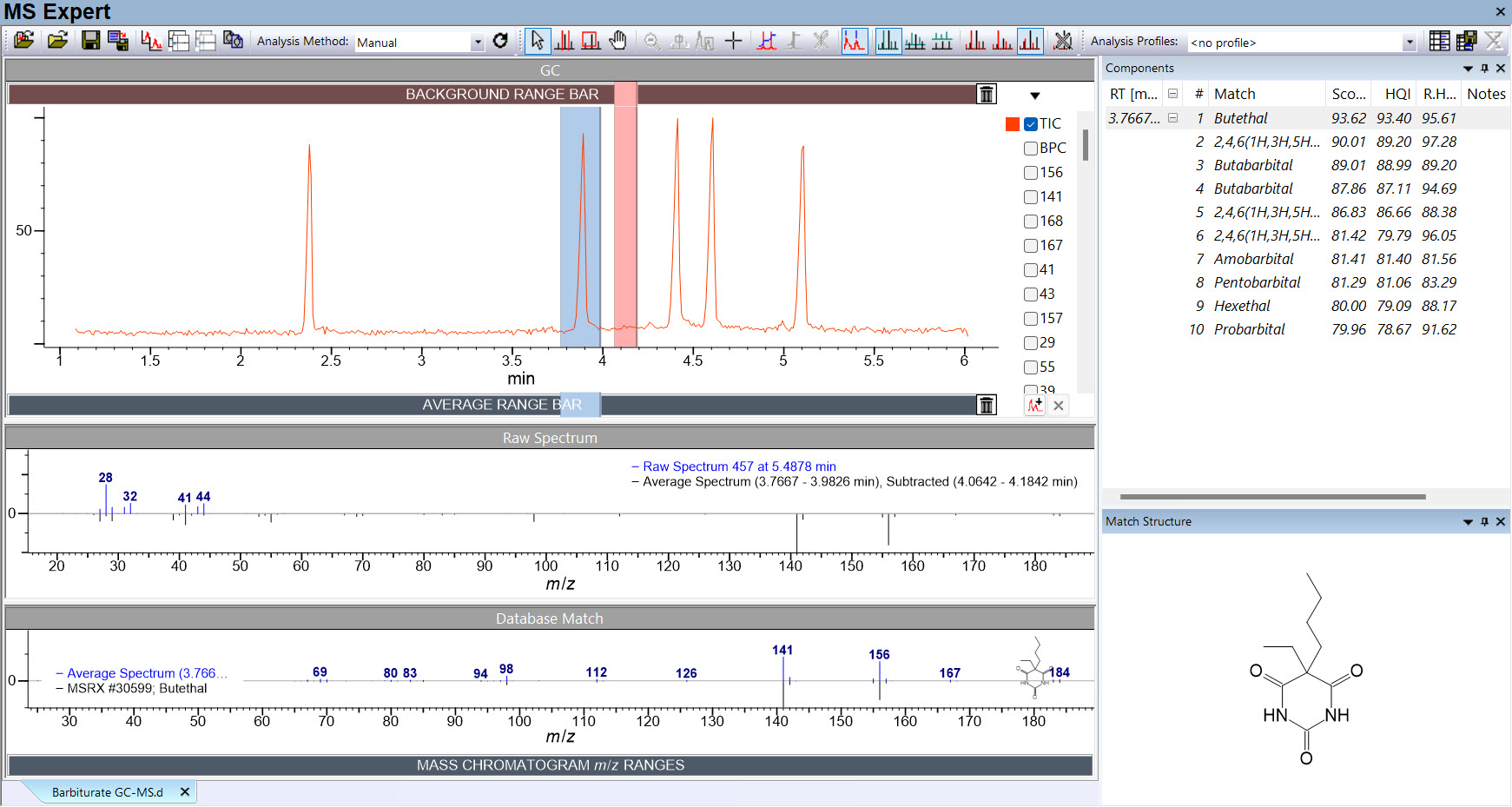Image resolution: width=1512 pixels, height=807 pixels.
Task: Delete background range using its trash icon
Action: [987, 94]
